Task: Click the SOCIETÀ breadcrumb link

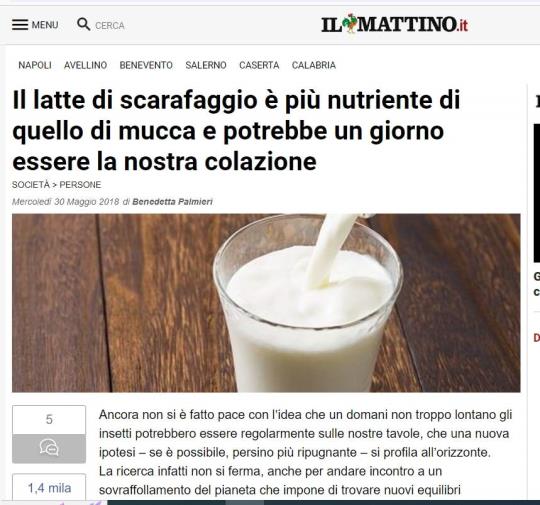Action: [31, 185]
